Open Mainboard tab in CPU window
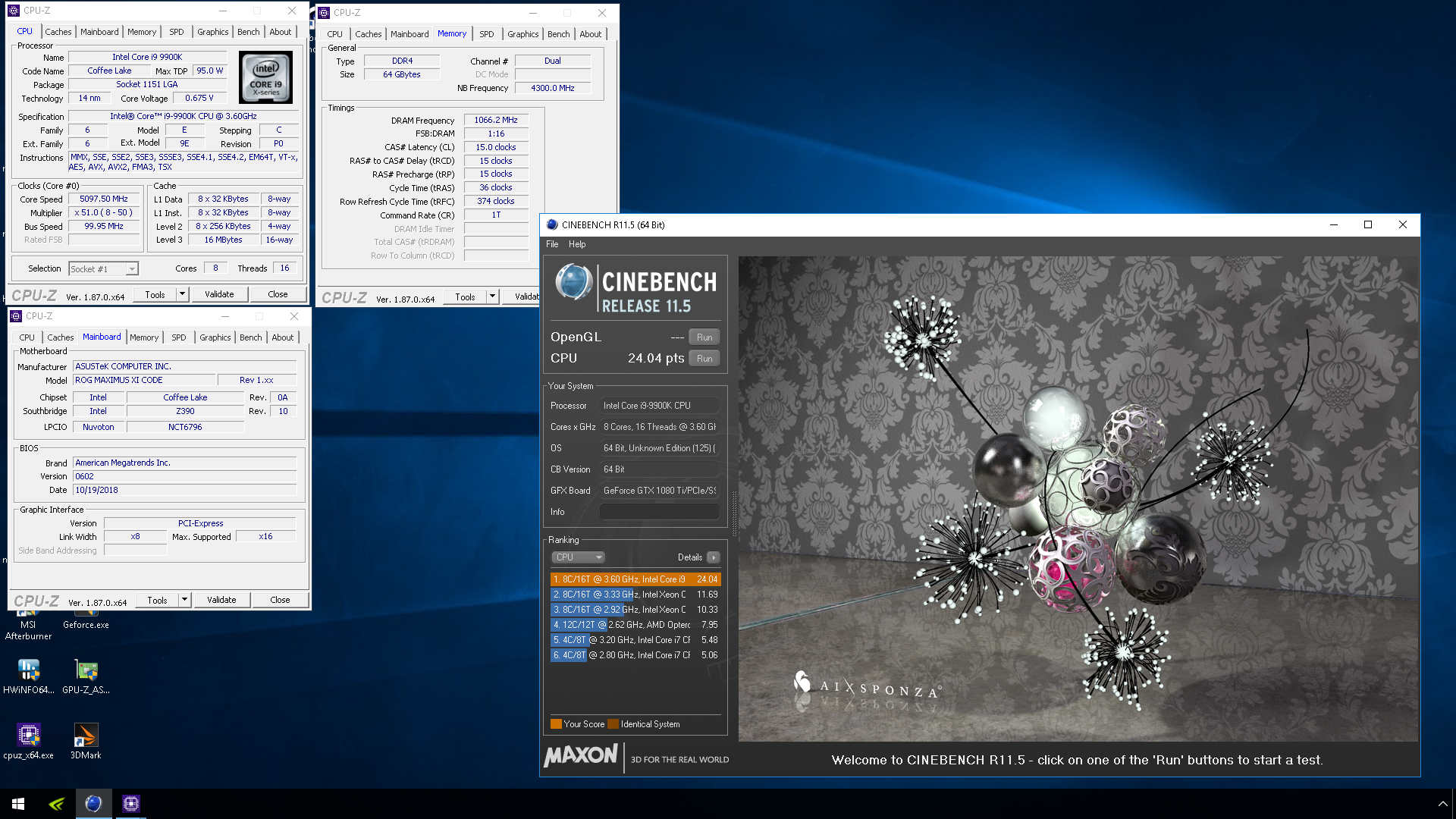 click(99, 32)
